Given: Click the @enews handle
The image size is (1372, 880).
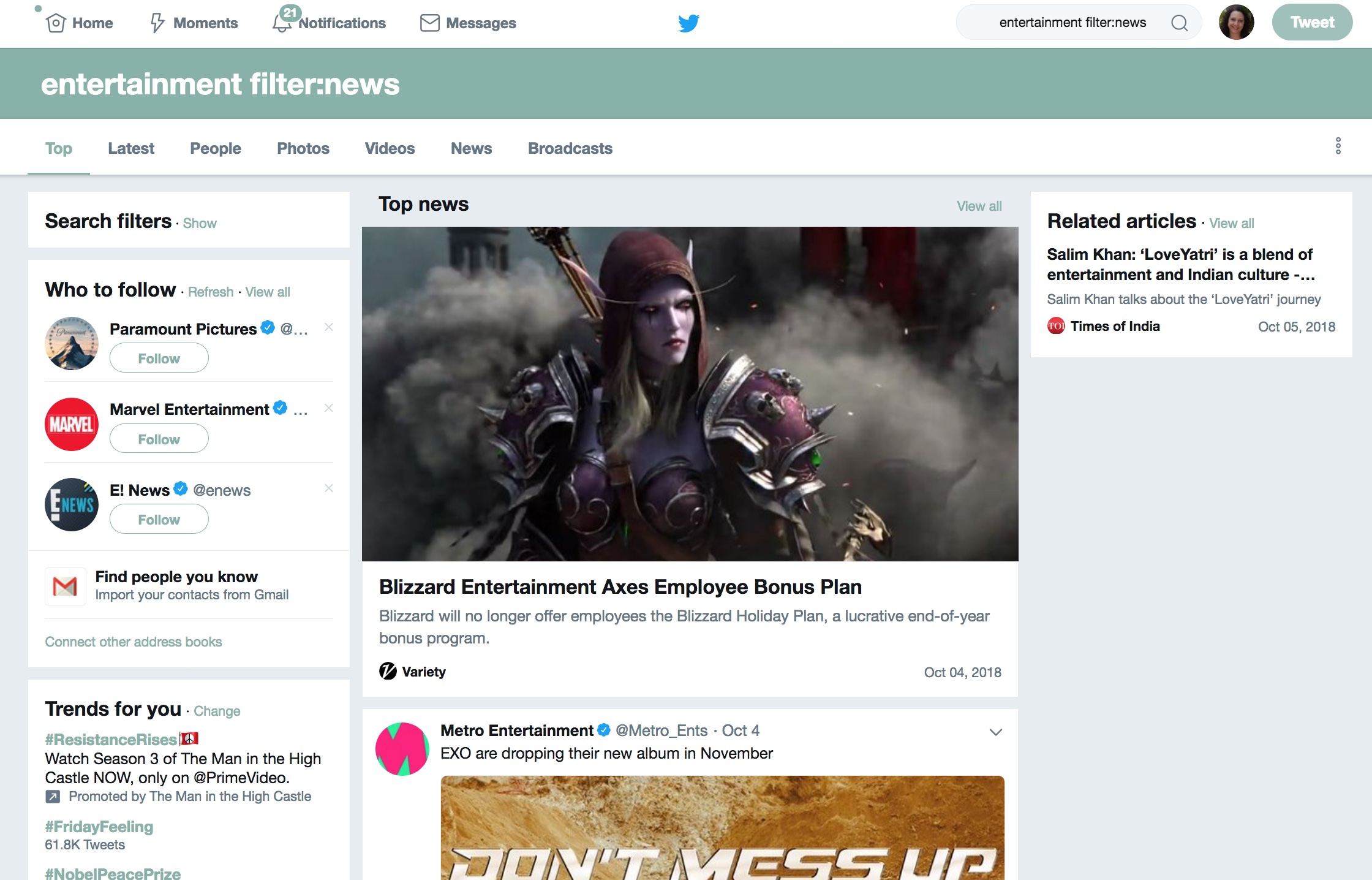Looking at the screenshot, I should click(222, 490).
